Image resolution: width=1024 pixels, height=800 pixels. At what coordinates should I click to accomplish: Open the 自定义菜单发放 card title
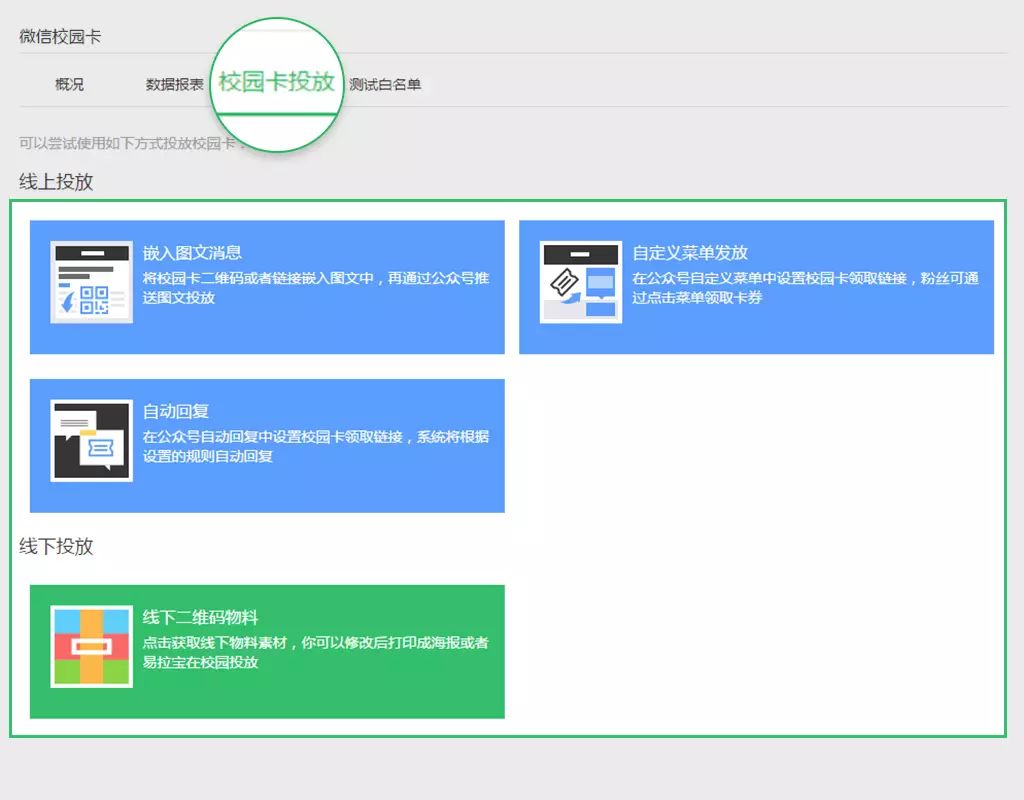690,253
